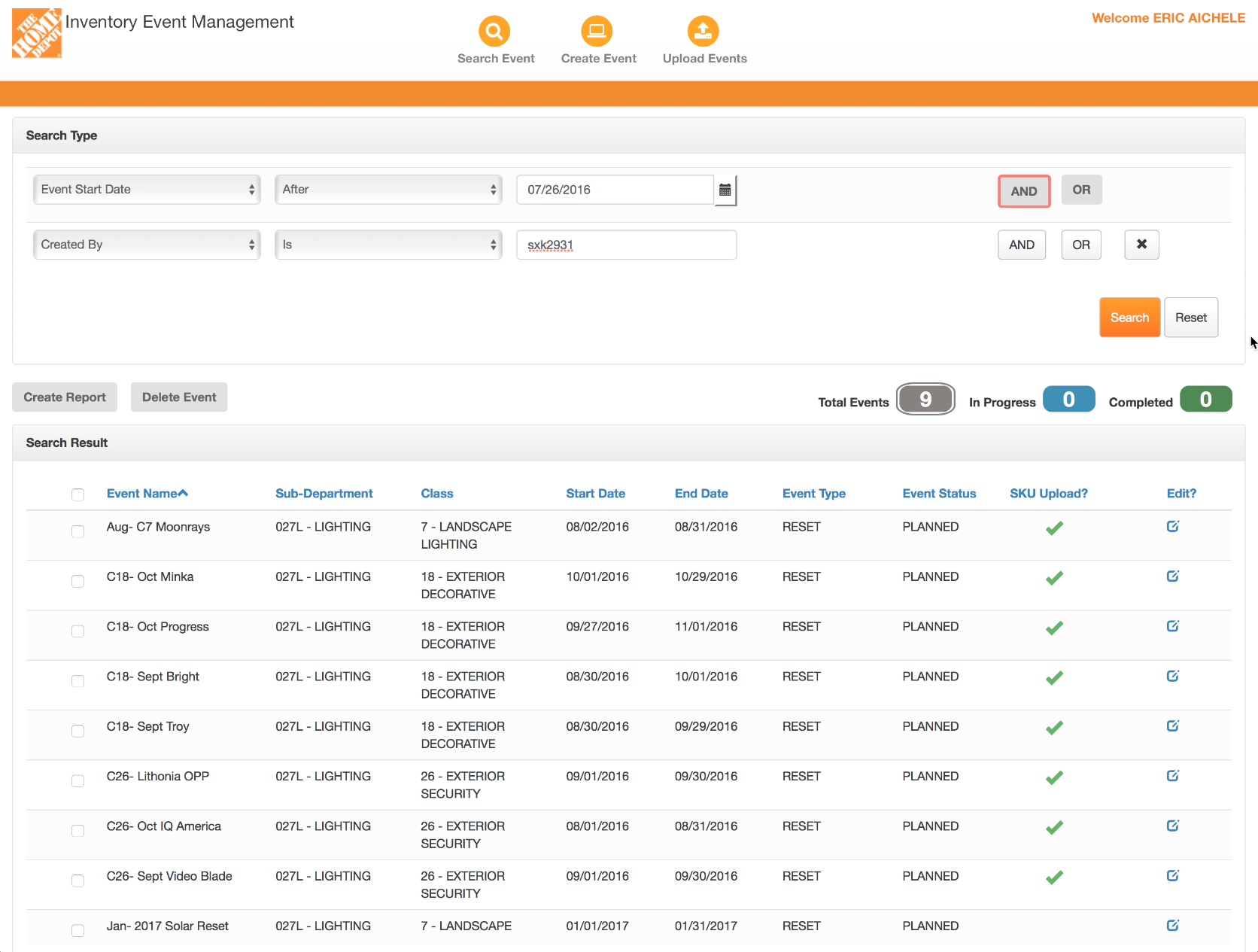Select the C18- Oct Minka checkbox
This screenshot has height=952, width=1258.
pos(77,581)
